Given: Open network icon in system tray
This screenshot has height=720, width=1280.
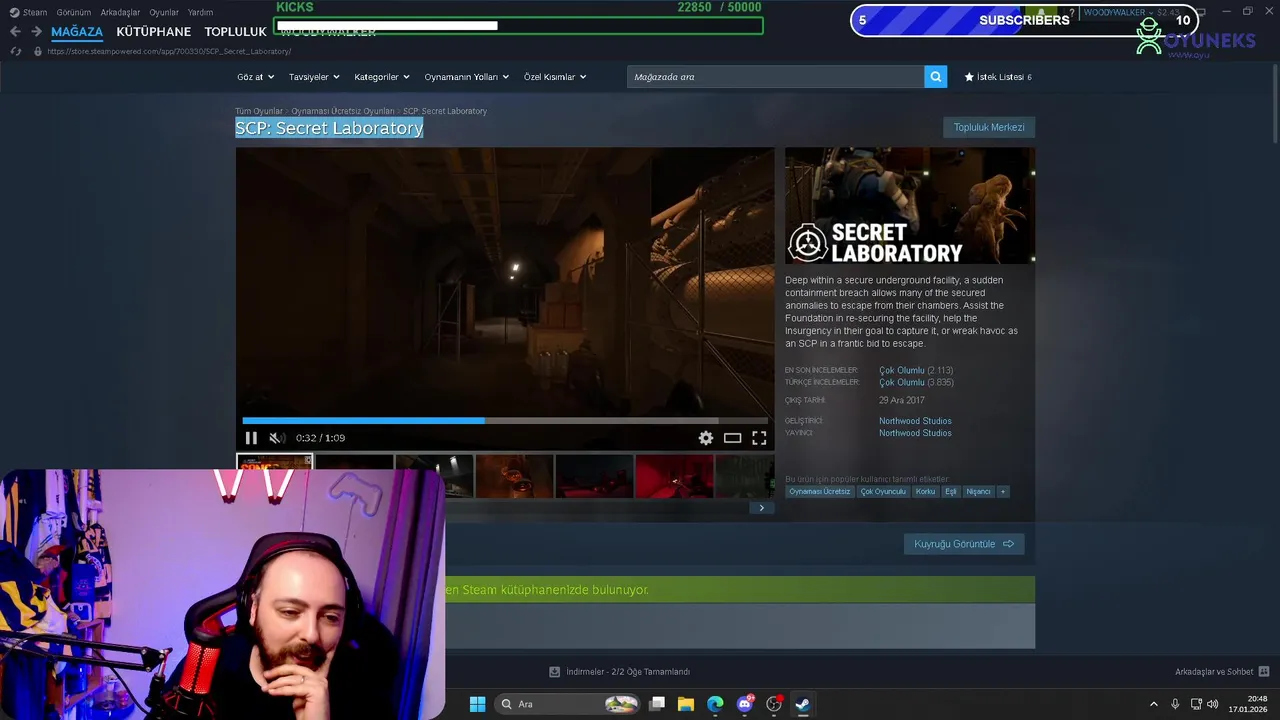Looking at the screenshot, I should tap(1196, 704).
